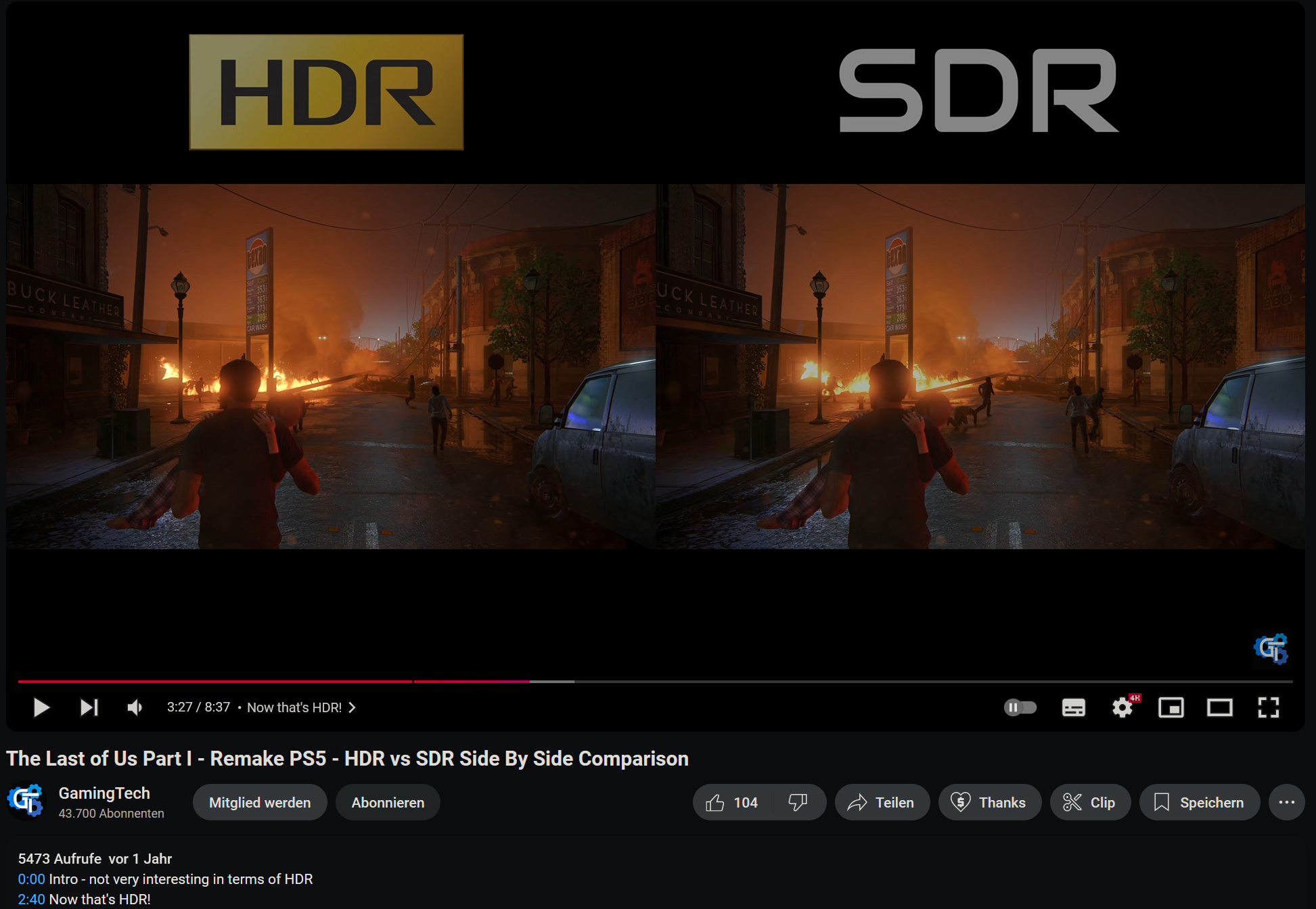
Task: Skip to the next video
Action: tap(89, 707)
